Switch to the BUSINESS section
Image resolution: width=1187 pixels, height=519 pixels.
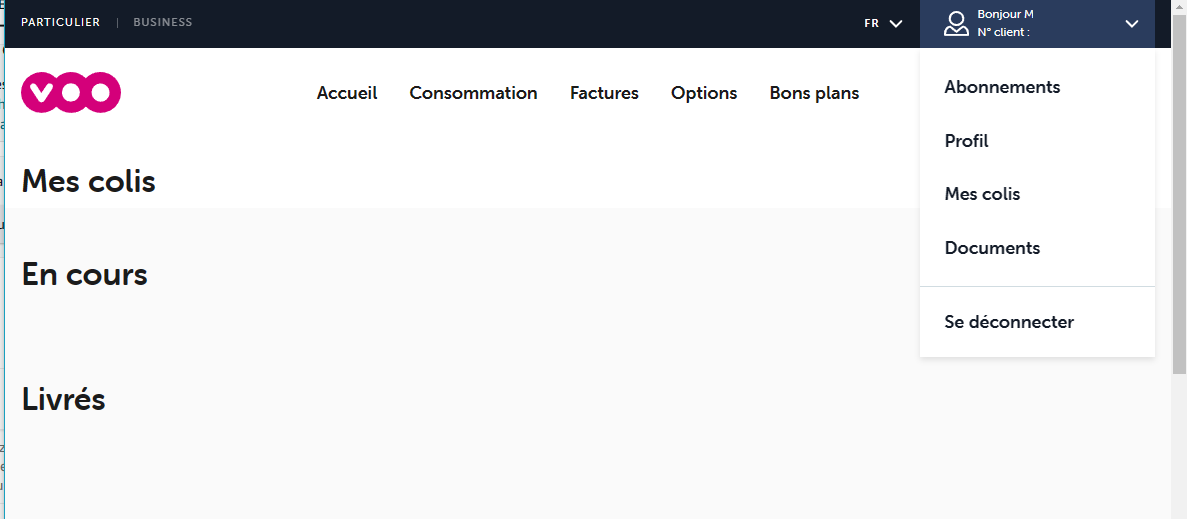point(163,22)
